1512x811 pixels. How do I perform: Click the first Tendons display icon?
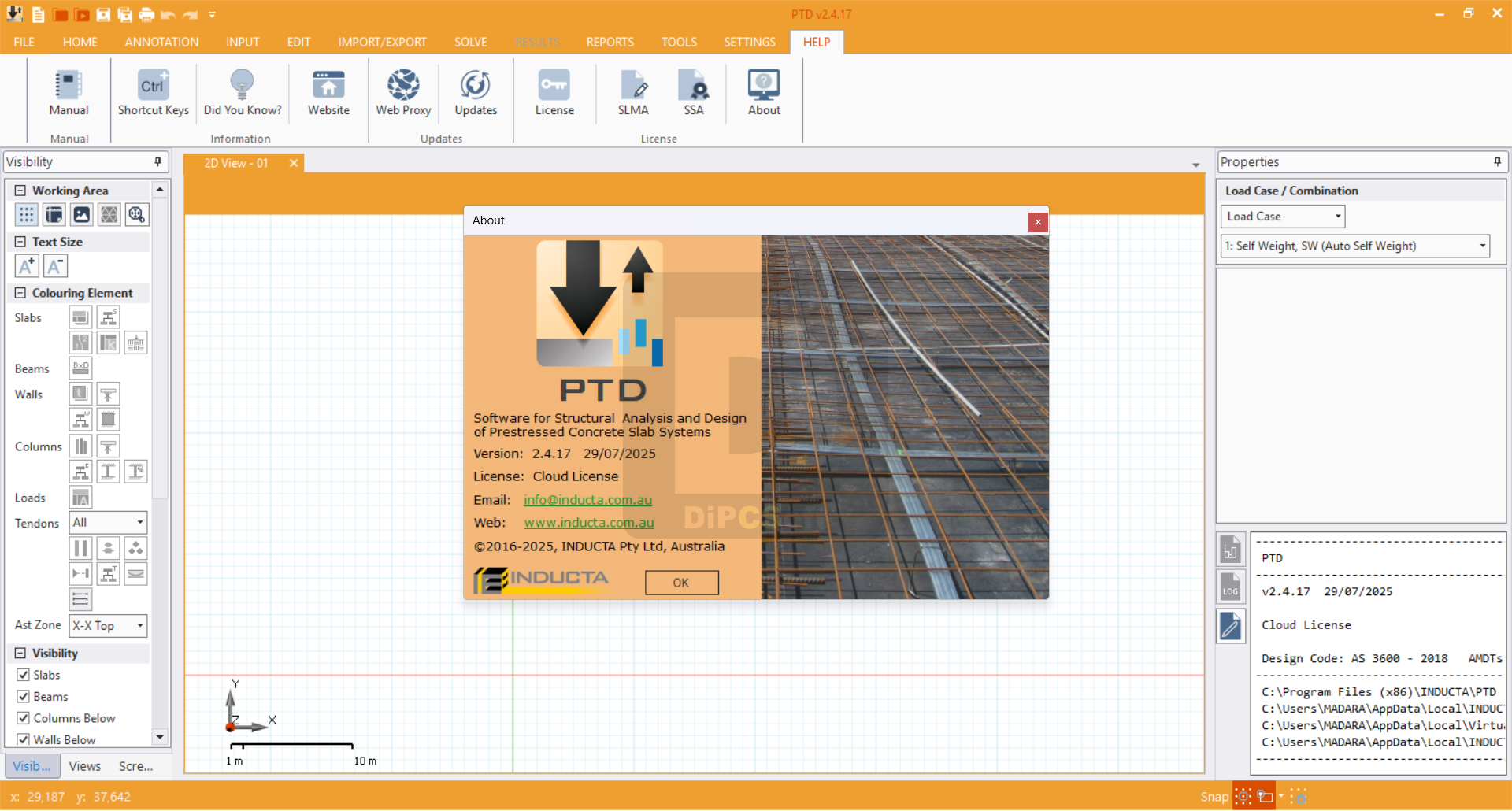[x=80, y=548]
